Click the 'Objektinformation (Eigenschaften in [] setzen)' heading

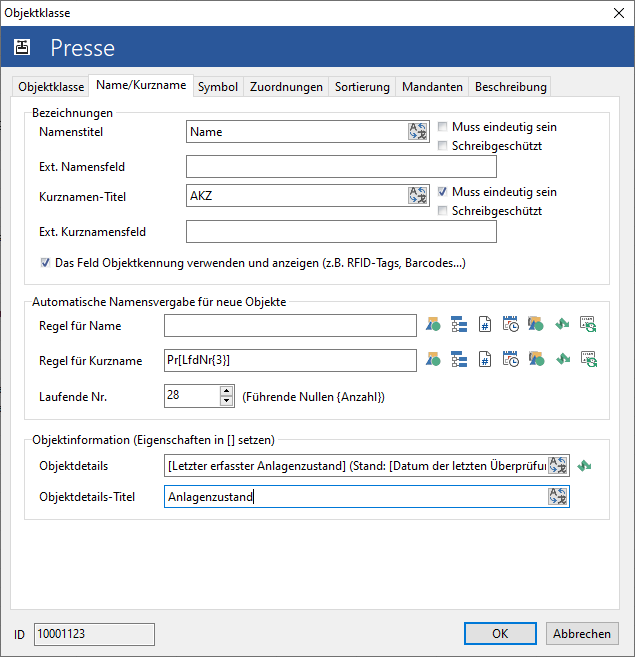[153, 440]
